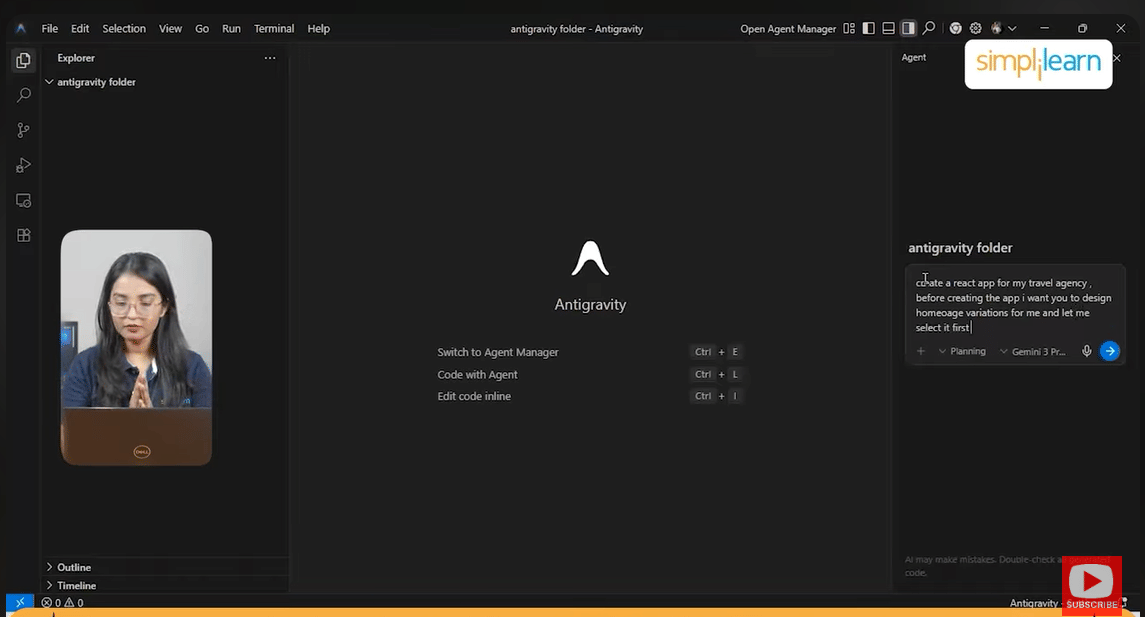Click the blue send arrow to submit prompt

pyautogui.click(x=1109, y=351)
